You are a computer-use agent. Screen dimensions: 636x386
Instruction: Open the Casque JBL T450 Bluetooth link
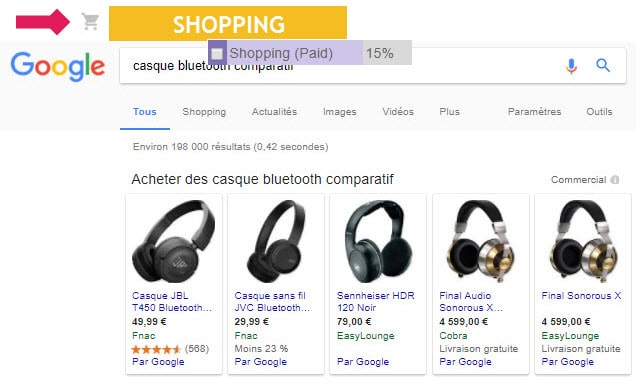[172, 302]
